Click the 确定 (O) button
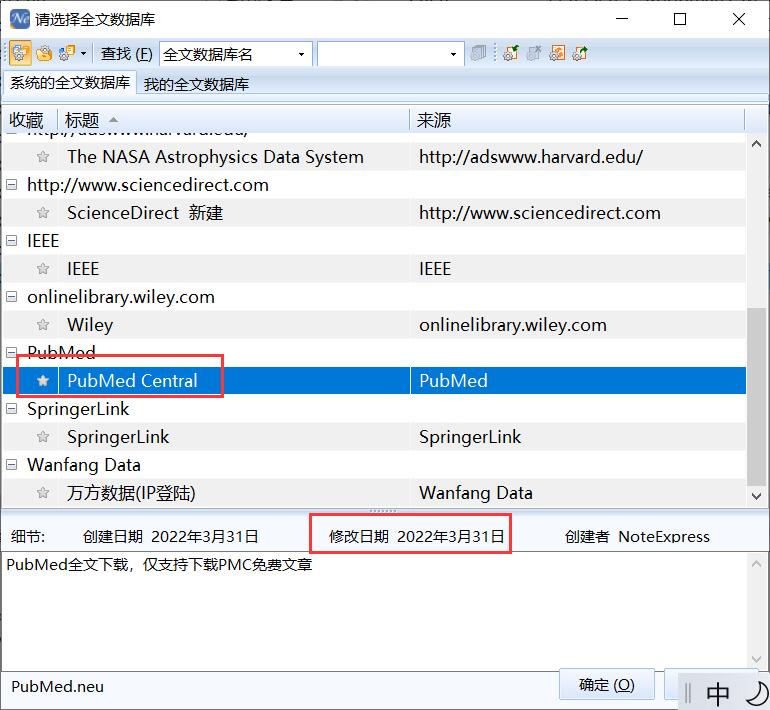 pyautogui.click(x=606, y=684)
